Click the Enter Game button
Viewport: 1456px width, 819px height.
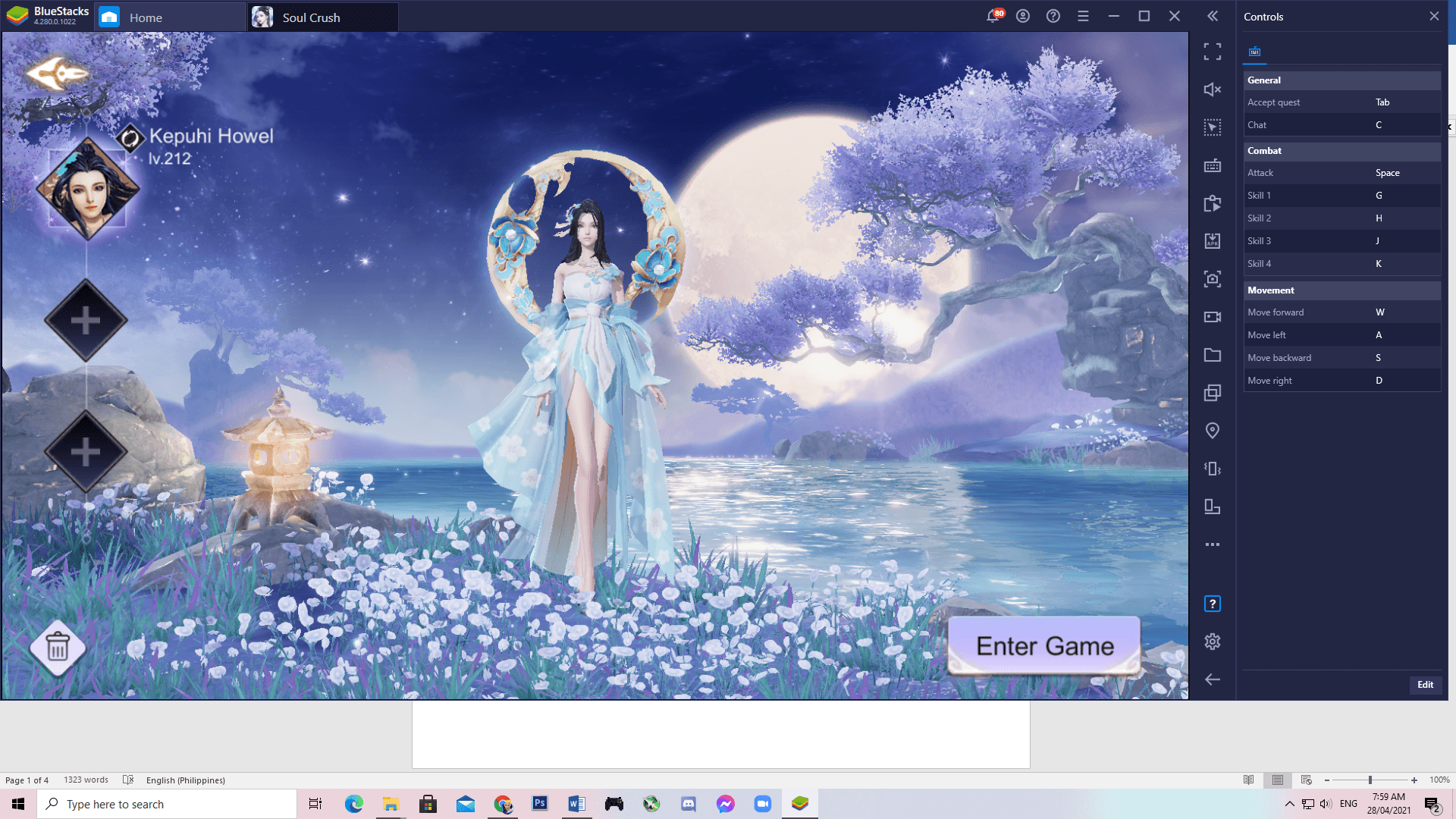(x=1044, y=646)
